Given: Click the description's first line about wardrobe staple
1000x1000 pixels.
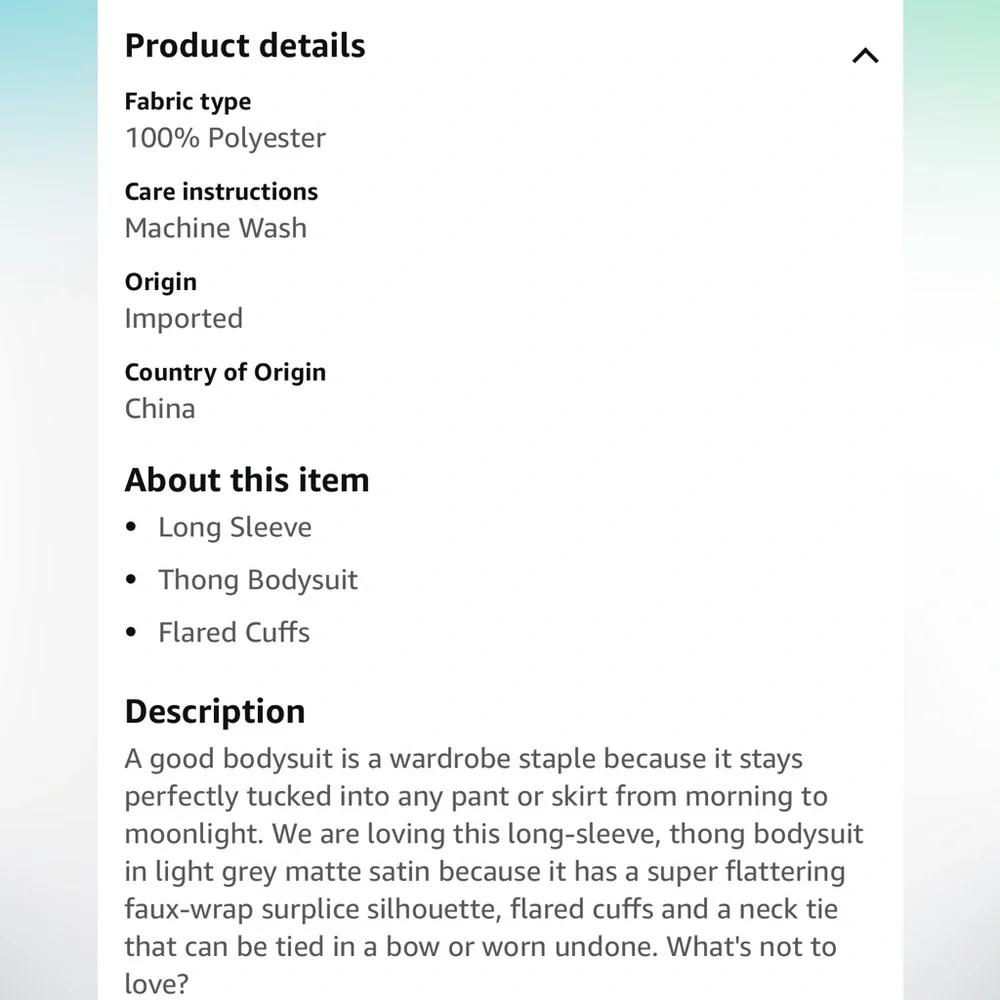Looking at the screenshot, I should [x=464, y=759].
